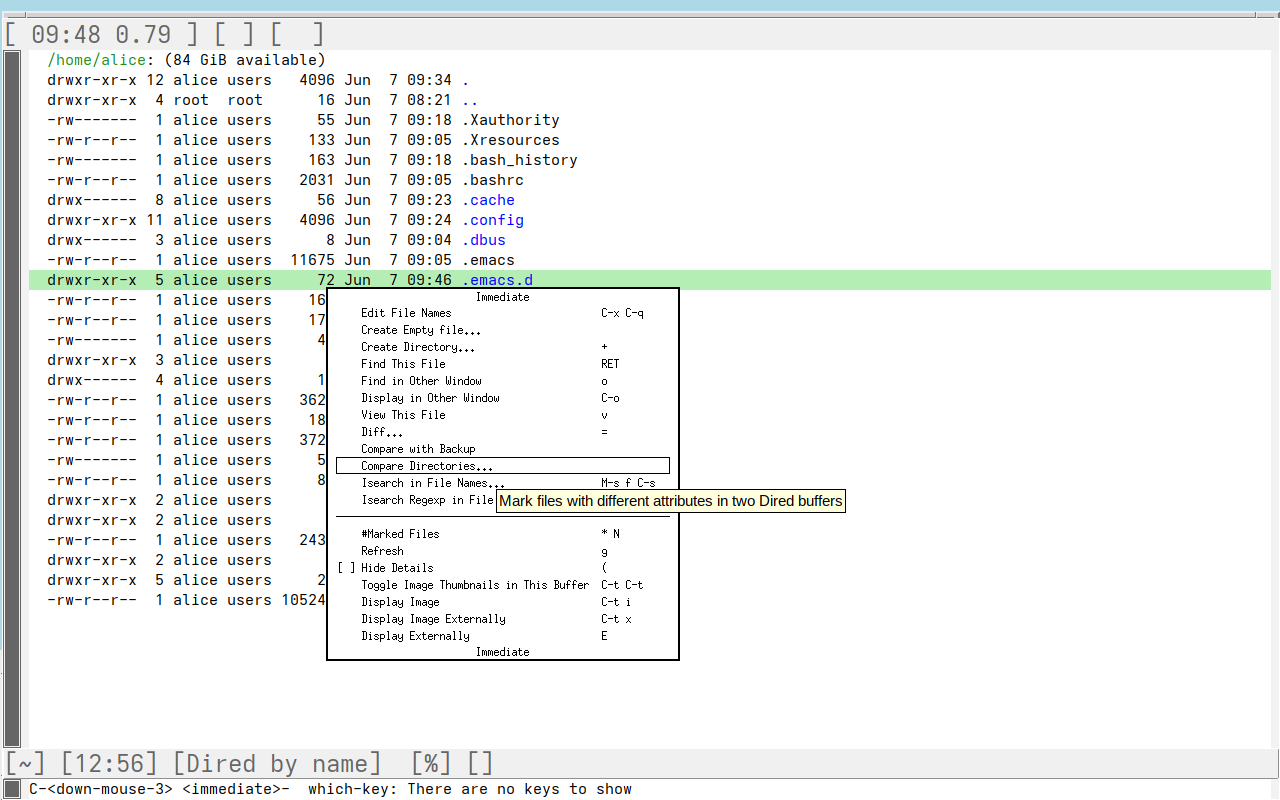The width and height of the screenshot is (1280, 800).
Task: Open the .emacs.d directory entry
Action: pos(497,280)
